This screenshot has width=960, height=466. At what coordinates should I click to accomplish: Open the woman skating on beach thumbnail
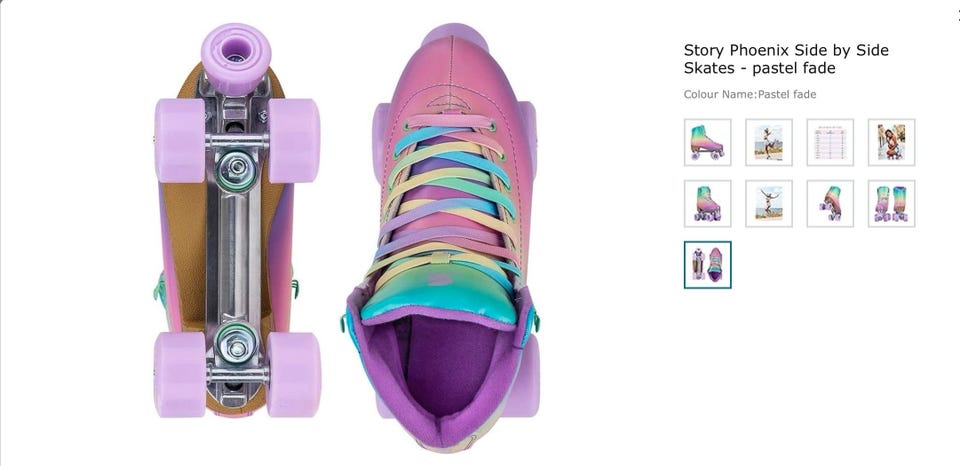pyautogui.click(x=769, y=142)
